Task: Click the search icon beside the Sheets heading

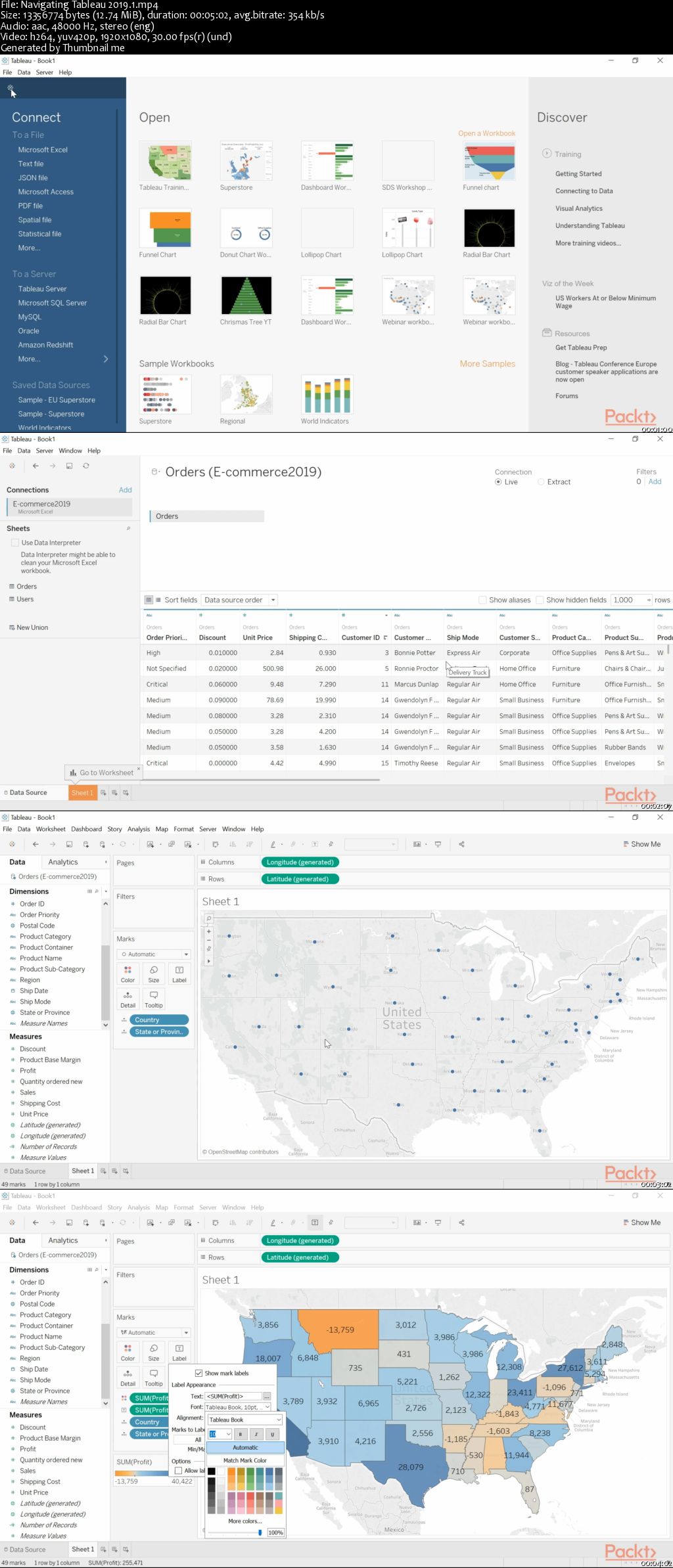Action: click(x=128, y=528)
